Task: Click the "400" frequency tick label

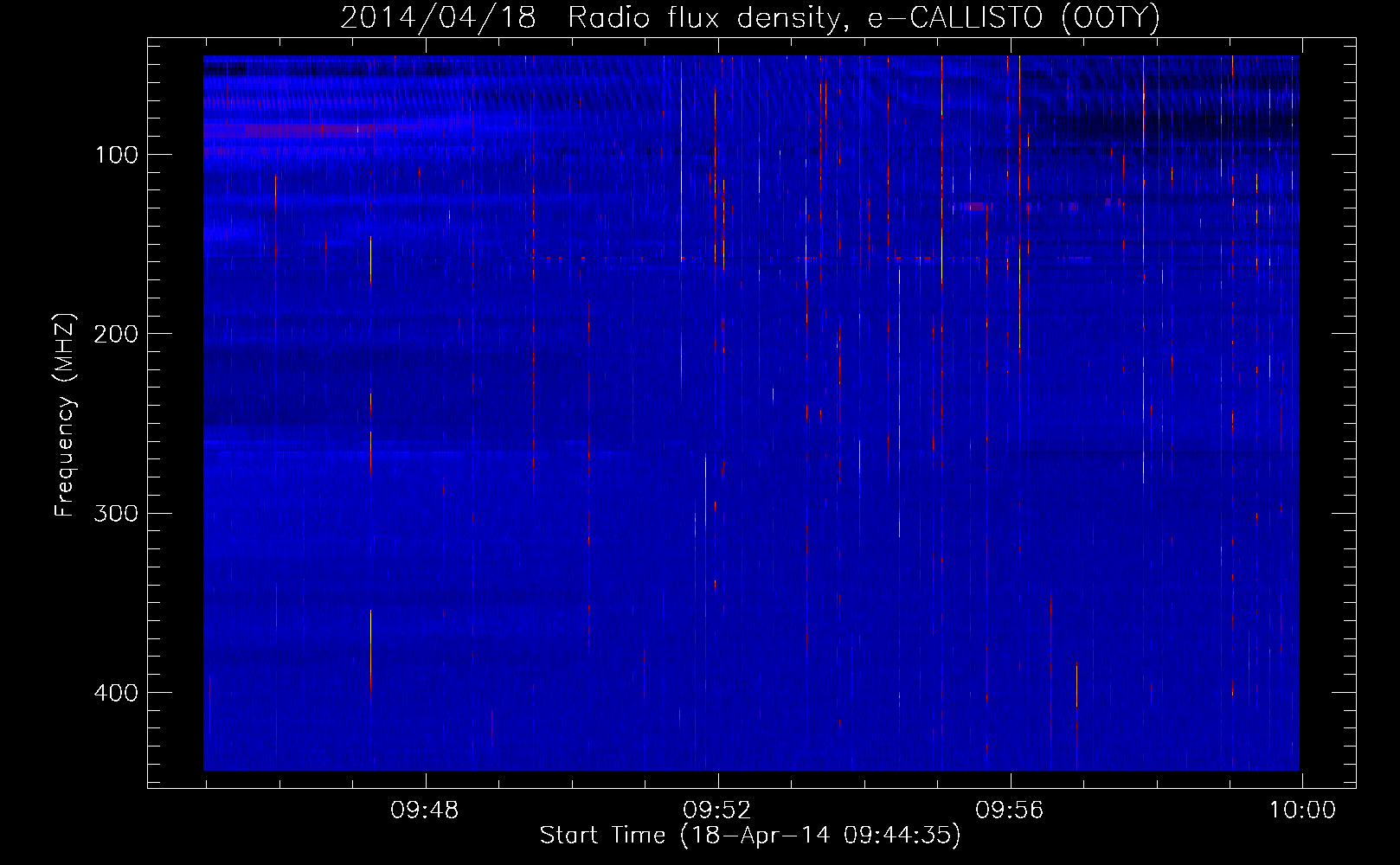Action: pyautogui.click(x=115, y=693)
